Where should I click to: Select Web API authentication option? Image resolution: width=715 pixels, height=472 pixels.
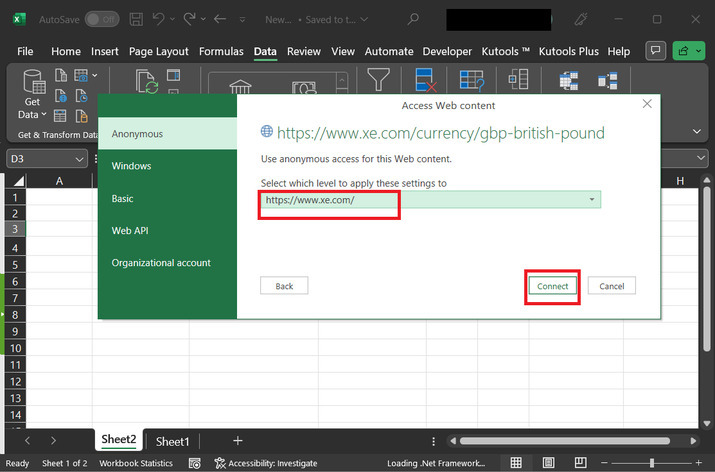point(167,231)
